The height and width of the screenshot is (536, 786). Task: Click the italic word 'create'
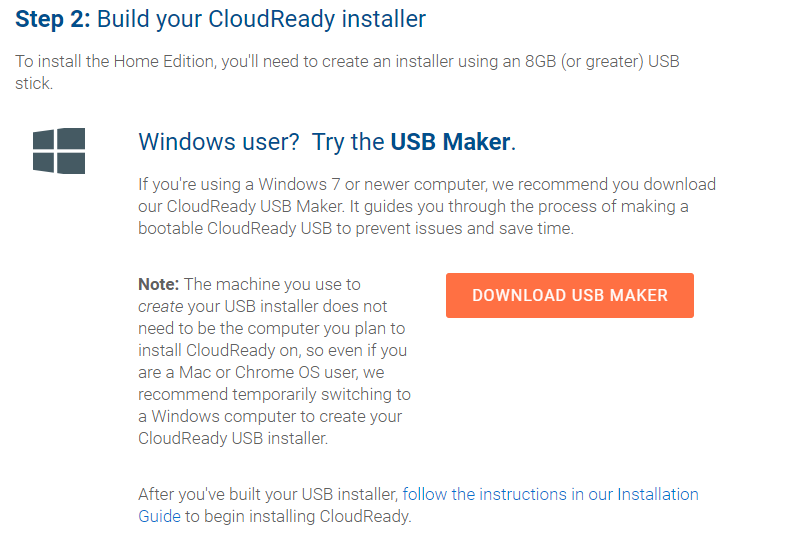(161, 306)
